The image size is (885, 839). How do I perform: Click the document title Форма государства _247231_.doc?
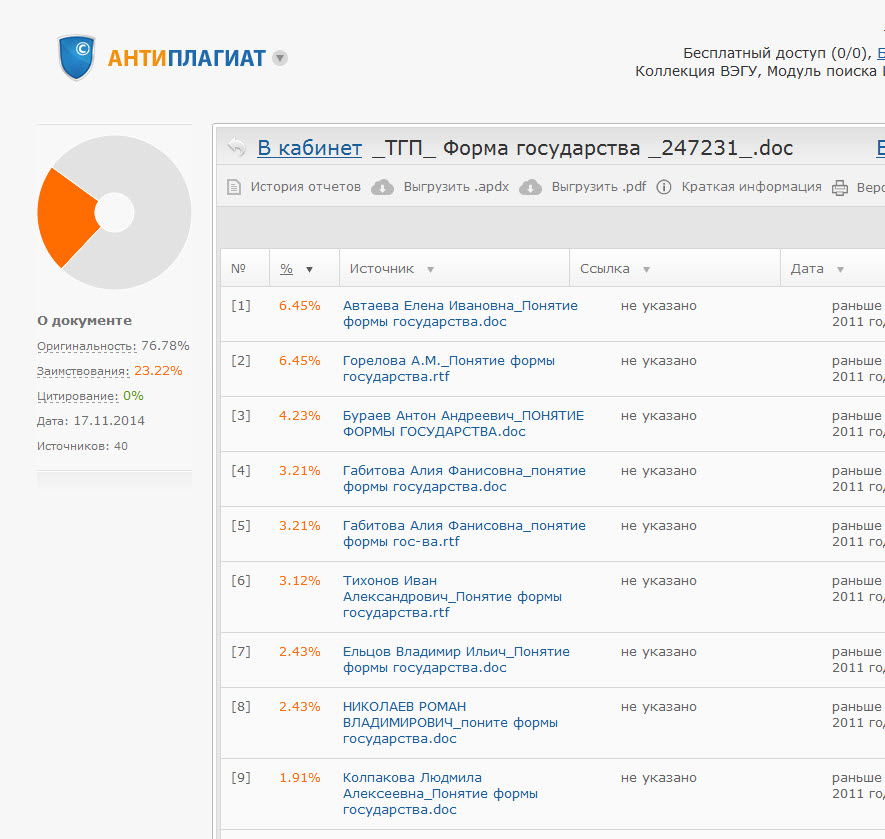(x=617, y=148)
